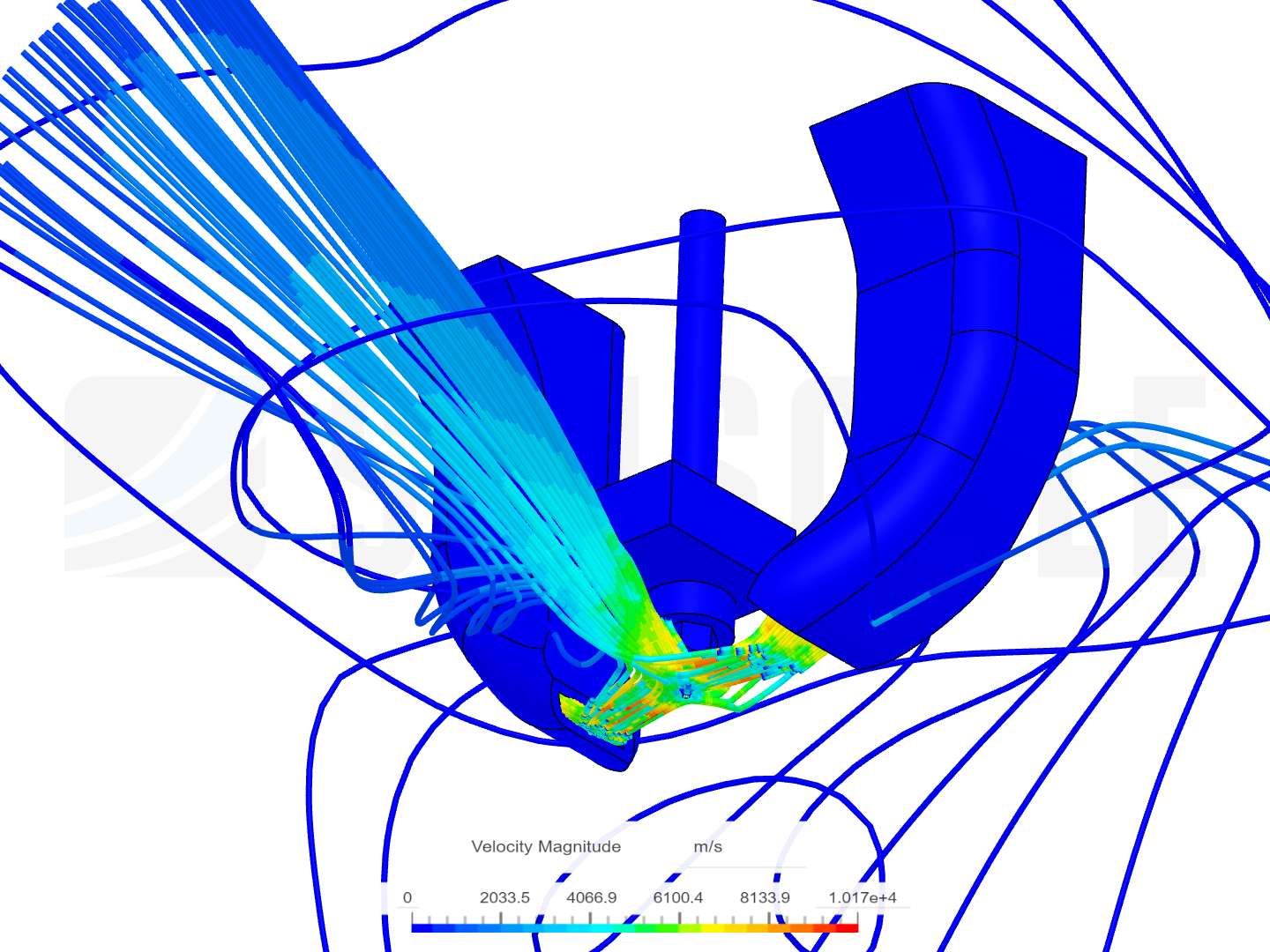Click the color scale bar
The height and width of the screenshot is (952, 1270).
pos(635,927)
